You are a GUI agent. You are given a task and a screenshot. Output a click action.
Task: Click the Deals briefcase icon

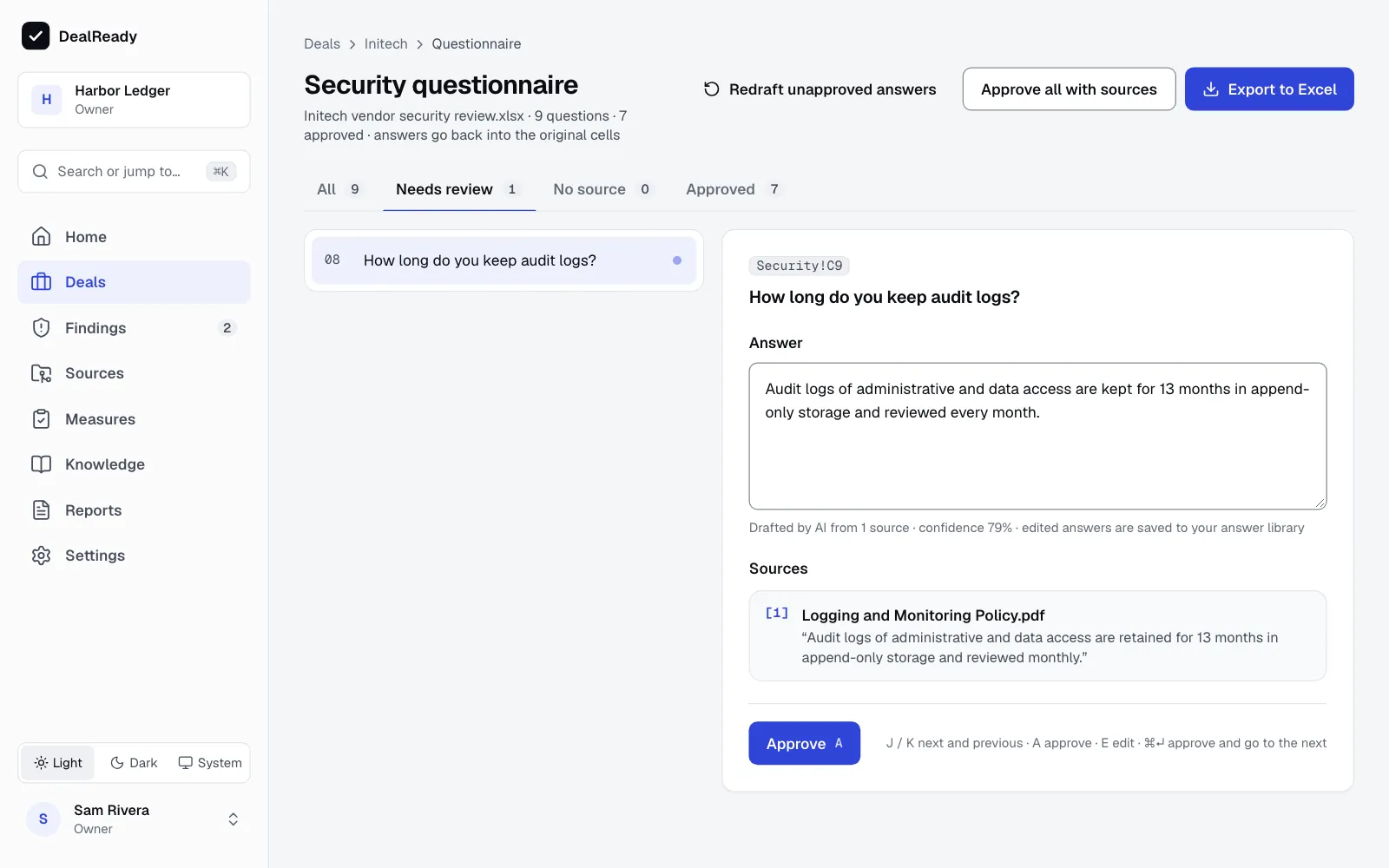tap(41, 282)
